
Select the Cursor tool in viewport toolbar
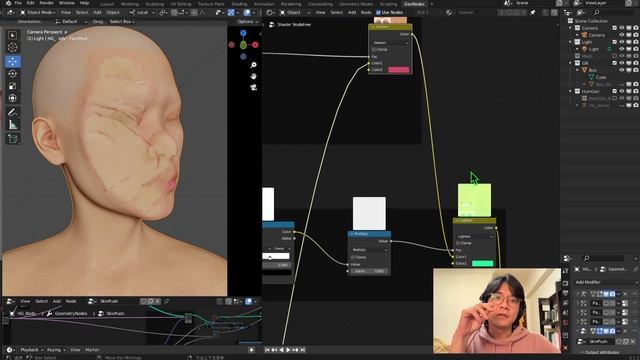[x=13, y=47]
